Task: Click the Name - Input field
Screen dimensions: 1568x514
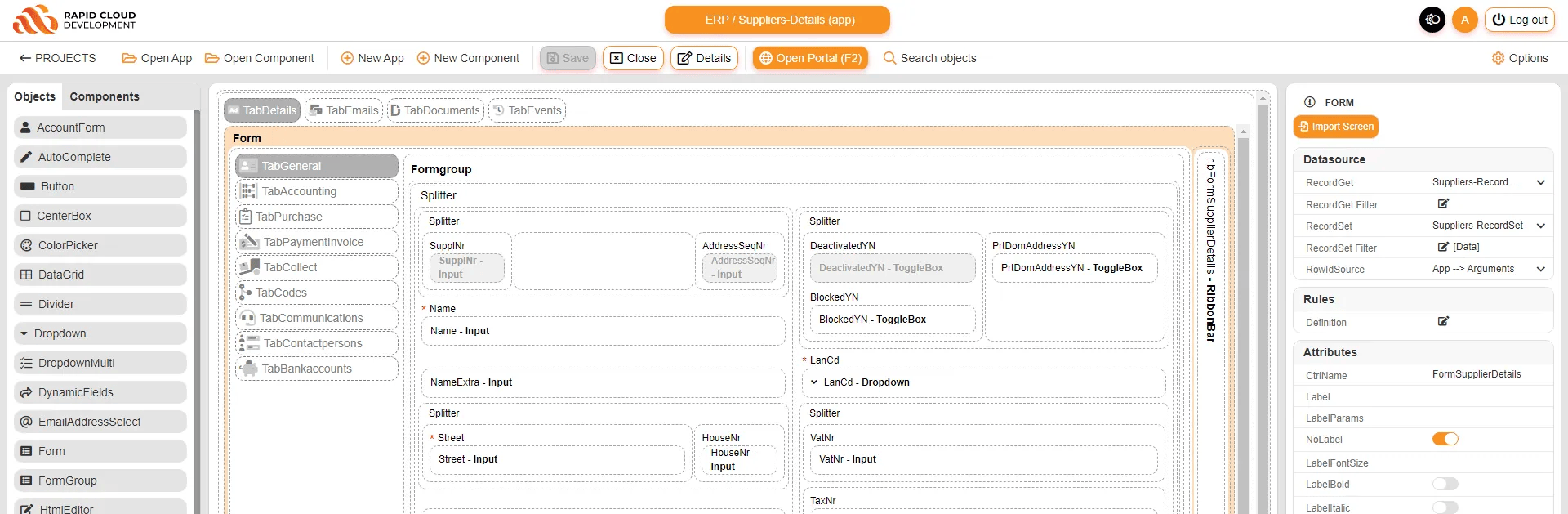Action: [x=603, y=331]
